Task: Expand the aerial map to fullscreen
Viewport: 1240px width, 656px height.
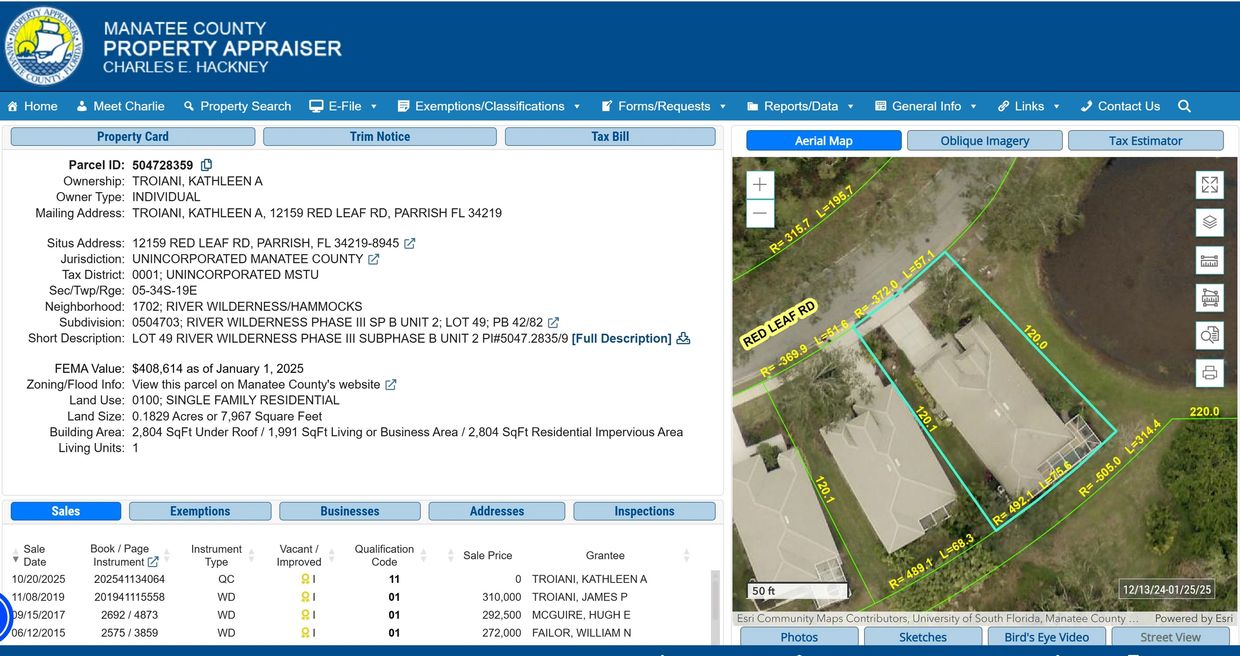Action: click(x=1209, y=184)
